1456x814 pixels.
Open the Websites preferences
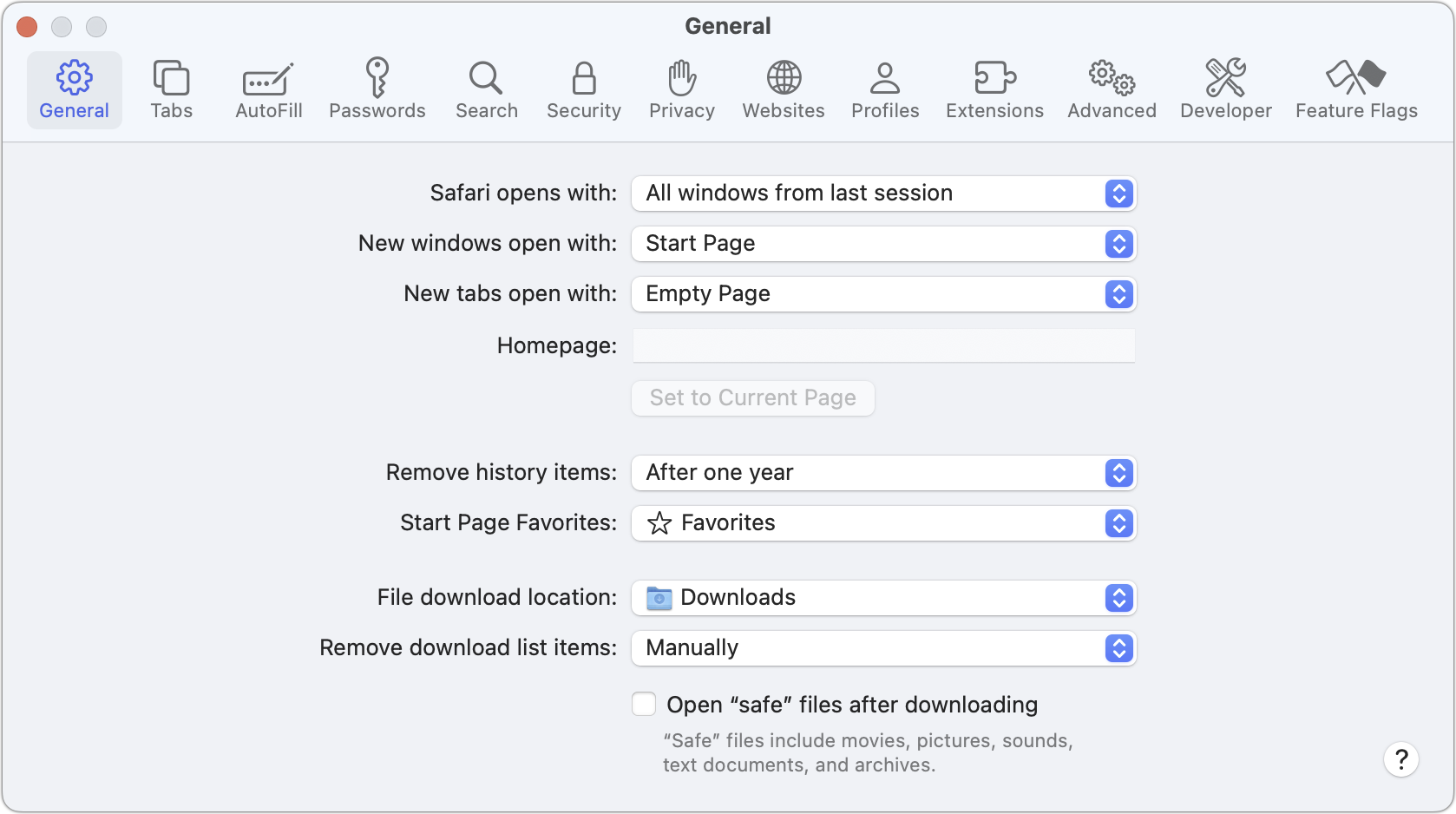coord(783,88)
